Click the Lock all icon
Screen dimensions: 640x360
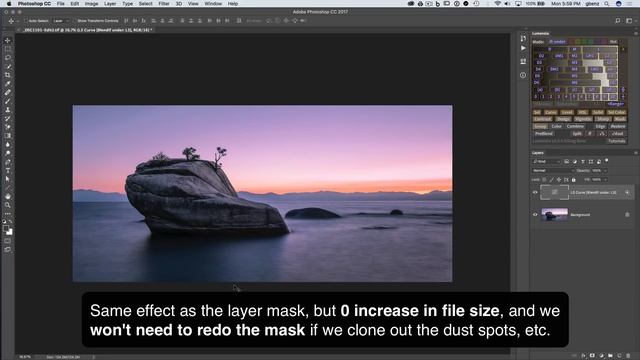573,180
